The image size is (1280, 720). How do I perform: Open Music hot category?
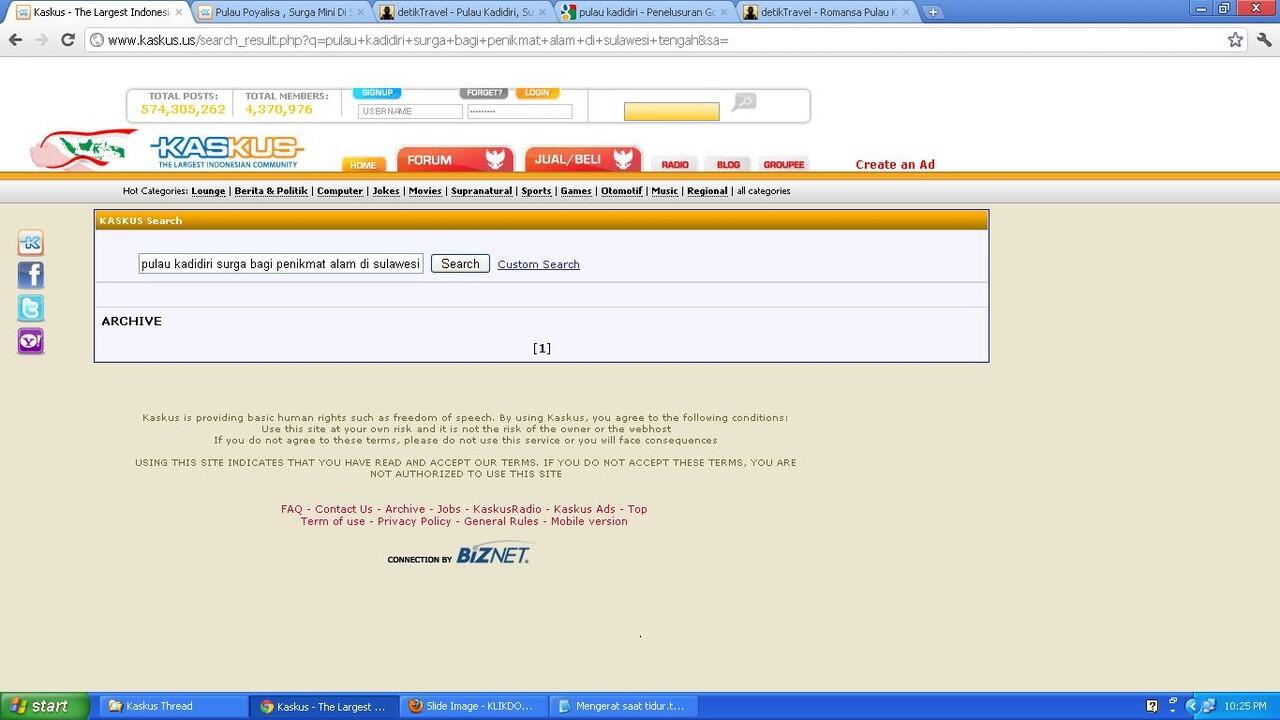[665, 191]
